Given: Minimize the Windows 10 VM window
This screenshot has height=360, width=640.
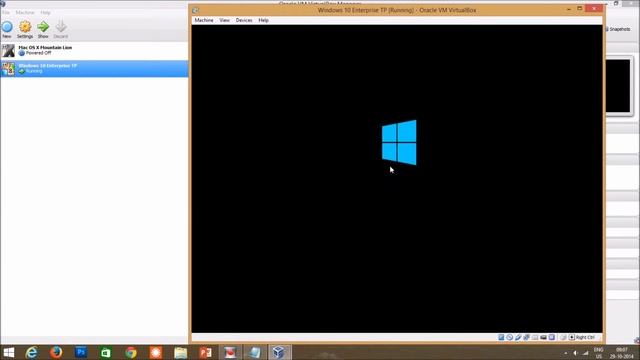Looking at the screenshot, I should [569, 9].
